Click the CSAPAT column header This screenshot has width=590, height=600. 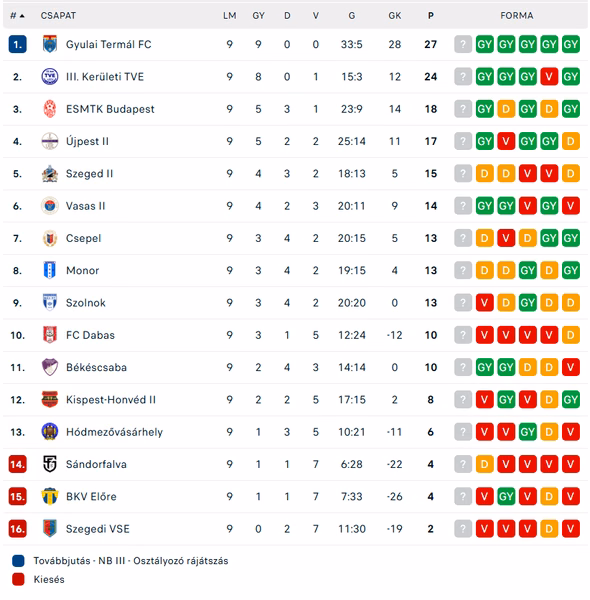[x=58, y=16]
